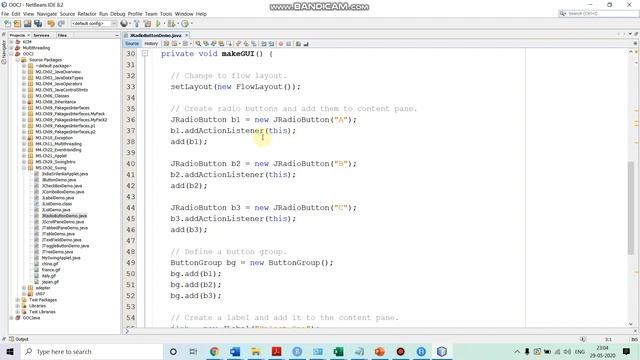640x360 pixels.
Task: Open the Output panel button
Action: point(19,339)
